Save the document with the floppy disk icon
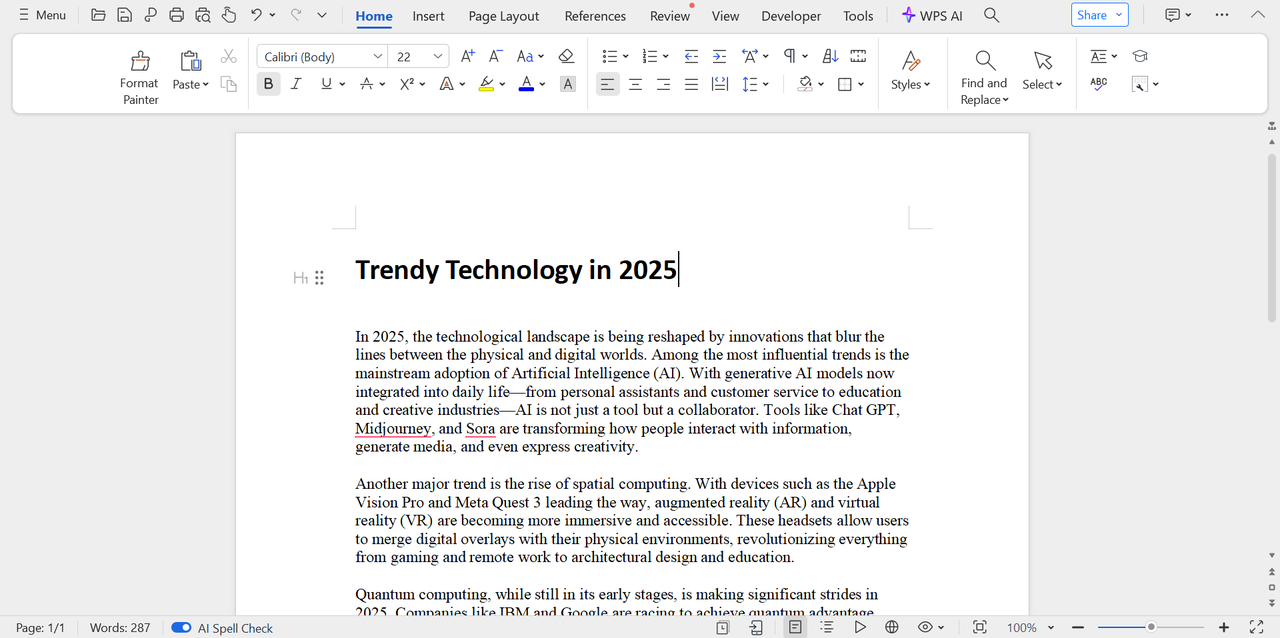 coord(124,15)
